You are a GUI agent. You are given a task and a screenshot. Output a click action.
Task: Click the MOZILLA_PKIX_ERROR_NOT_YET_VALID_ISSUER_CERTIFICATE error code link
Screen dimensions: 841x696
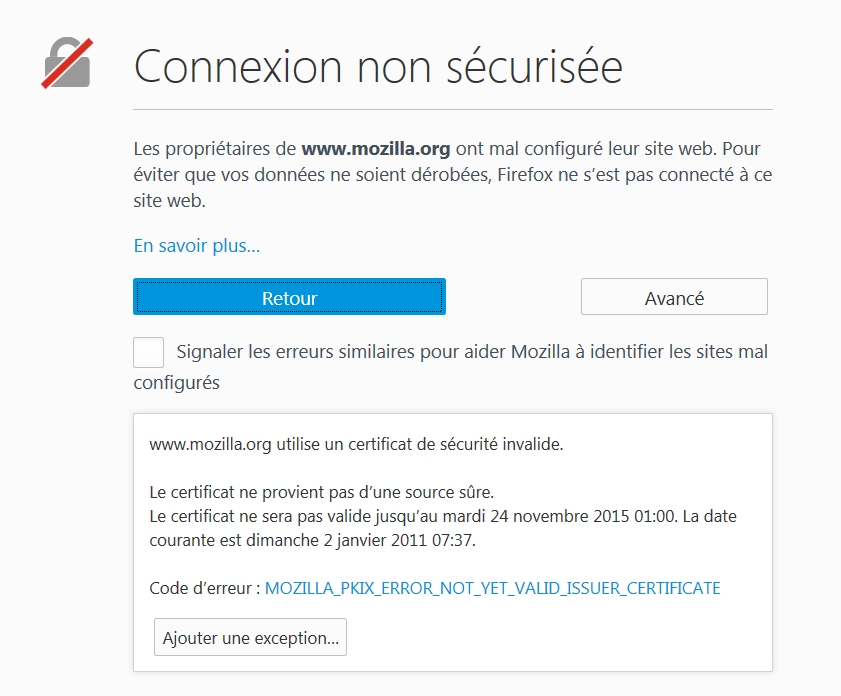coord(492,588)
